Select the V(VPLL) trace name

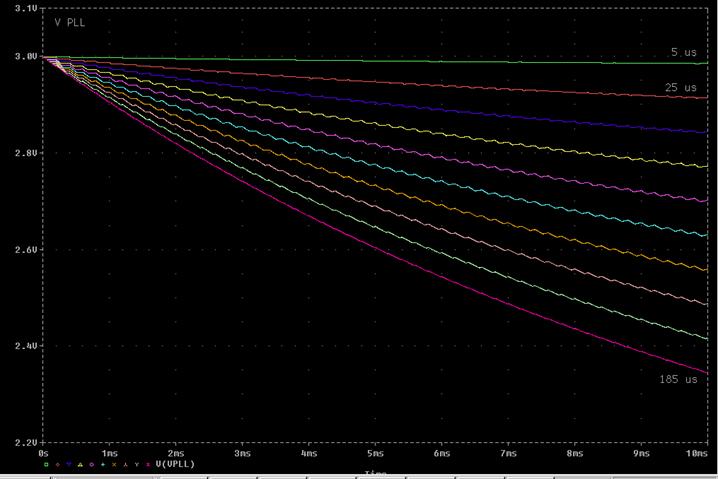point(175,464)
